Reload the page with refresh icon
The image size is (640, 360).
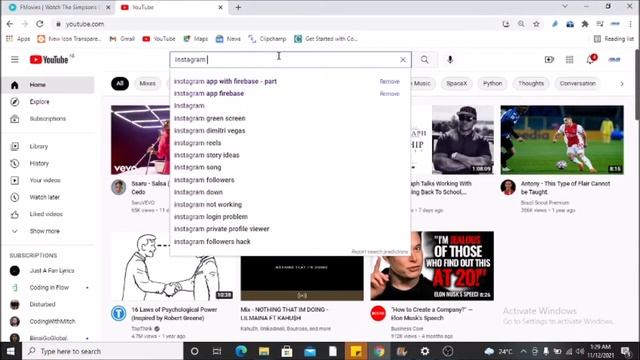(x=40, y=24)
